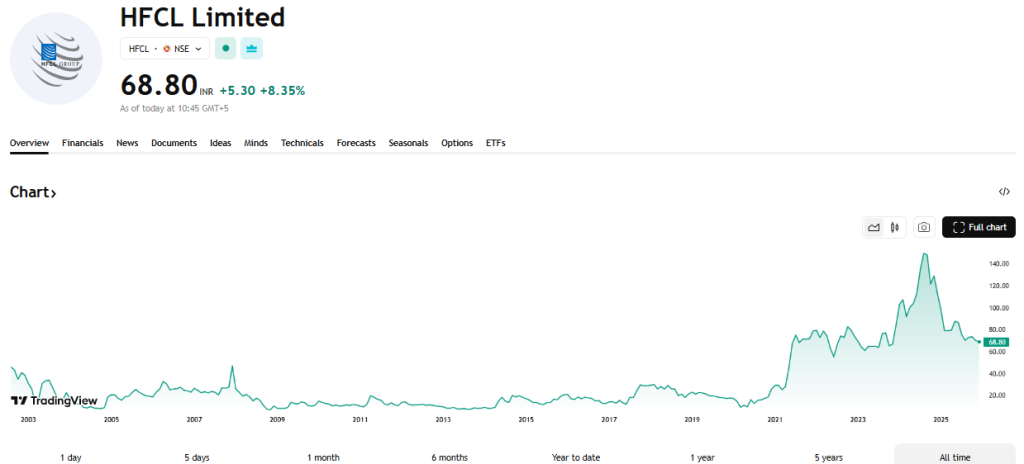1024x464 pixels.
Task: Open the Full chart button
Action: click(979, 227)
